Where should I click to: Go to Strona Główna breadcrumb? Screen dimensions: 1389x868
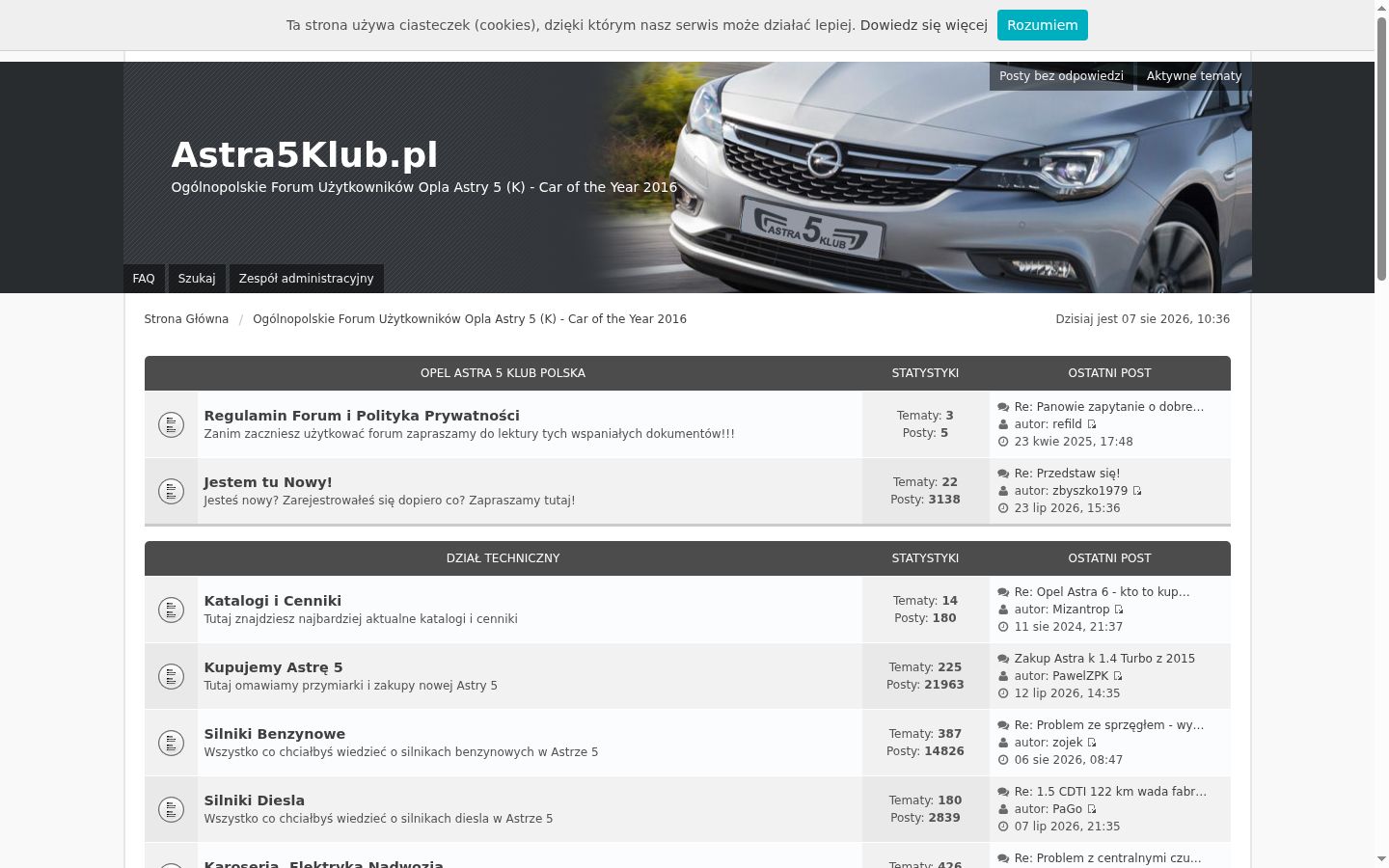(186, 319)
